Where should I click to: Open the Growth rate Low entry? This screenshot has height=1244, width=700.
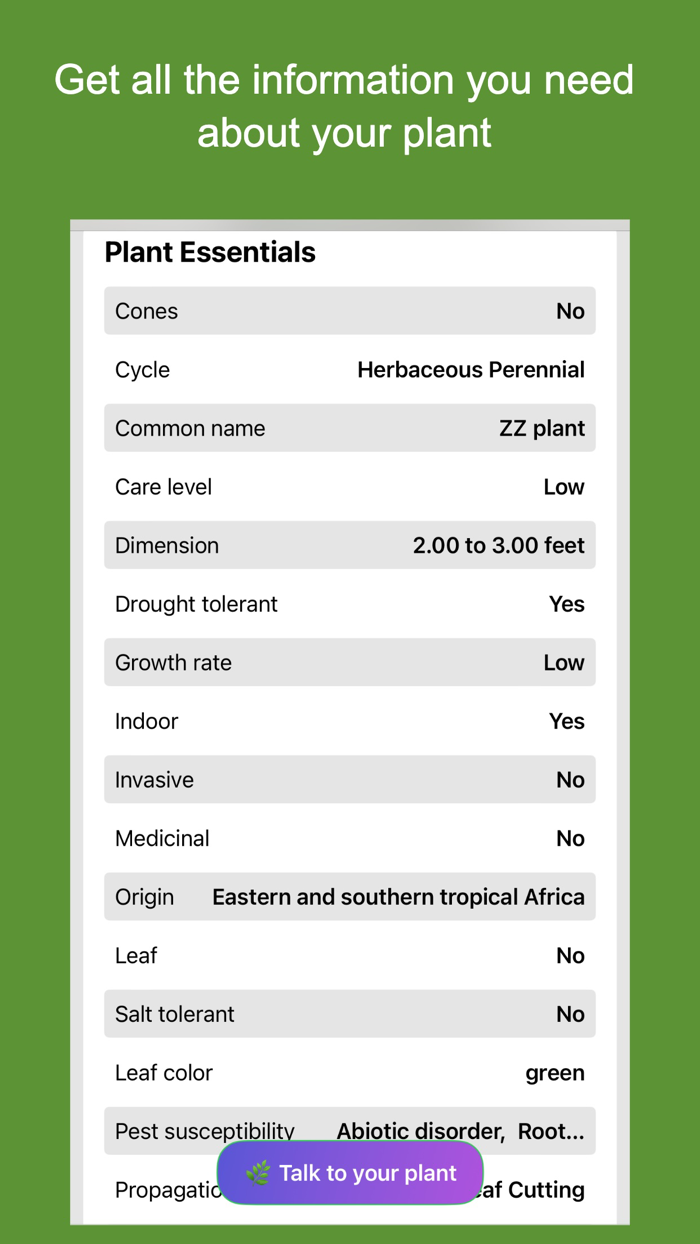350,662
